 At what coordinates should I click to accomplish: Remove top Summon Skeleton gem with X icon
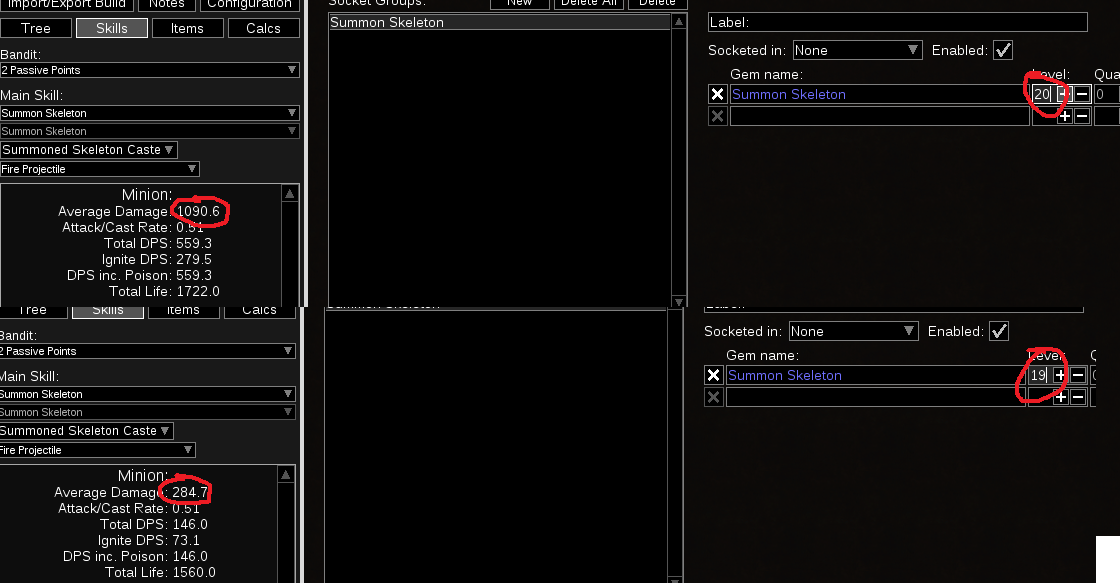click(717, 94)
